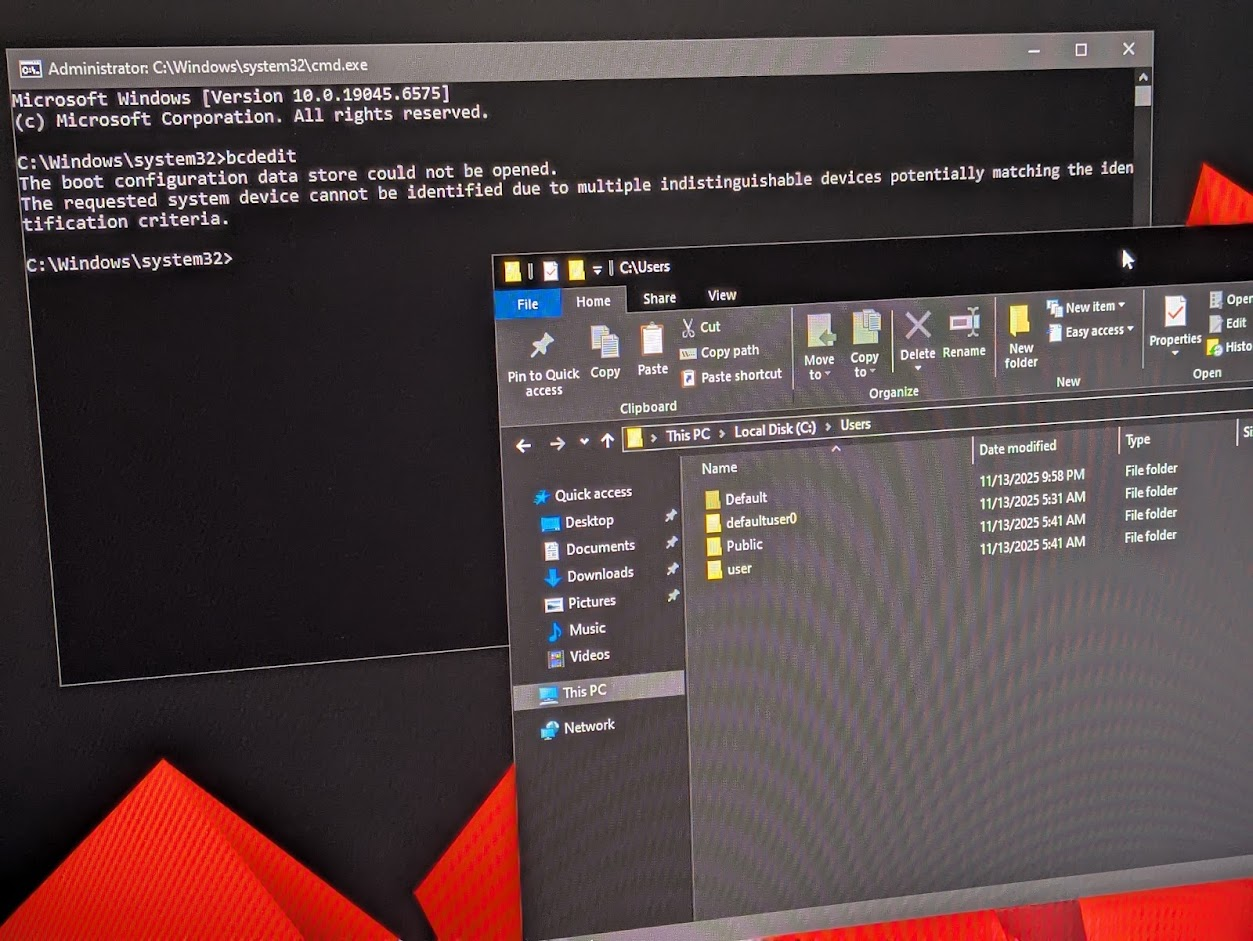1253x941 pixels.
Task: Click the Quick access star icon
Action: [x=542, y=496]
